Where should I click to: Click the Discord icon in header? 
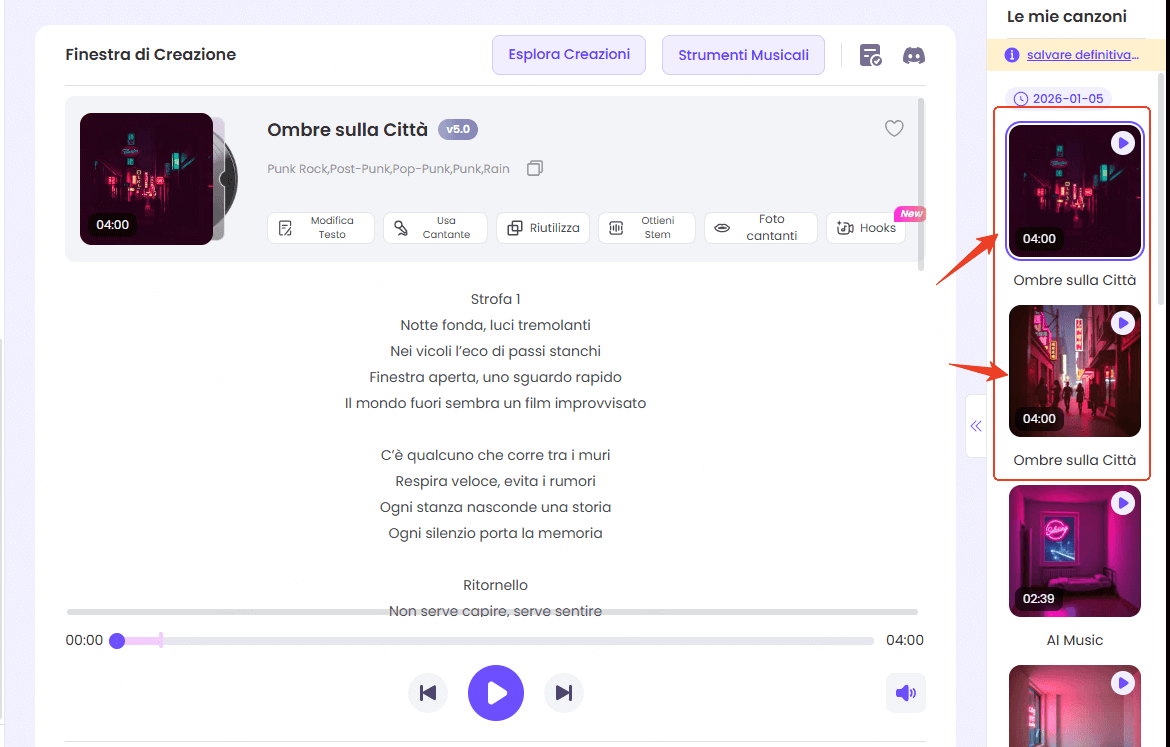click(x=913, y=55)
